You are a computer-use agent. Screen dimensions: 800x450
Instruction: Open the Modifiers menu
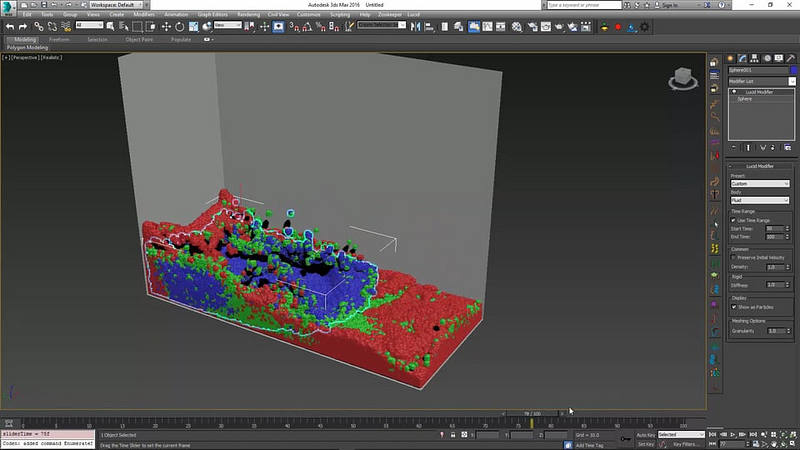pyautogui.click(x=144, y=14)
